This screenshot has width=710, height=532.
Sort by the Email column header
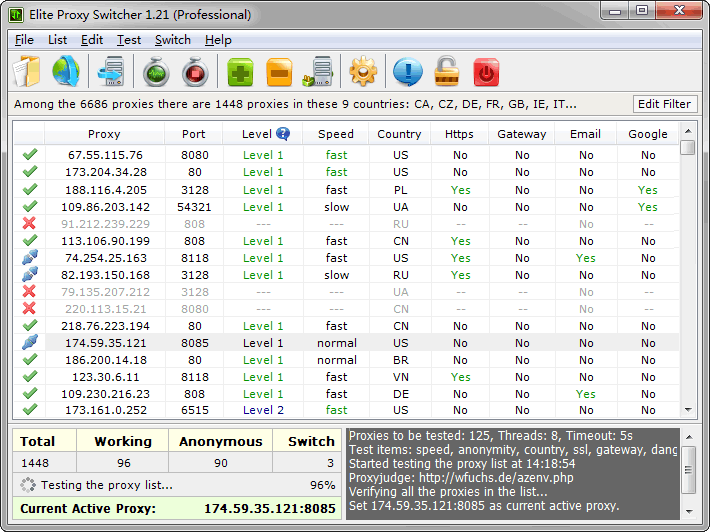pos(585,134)
